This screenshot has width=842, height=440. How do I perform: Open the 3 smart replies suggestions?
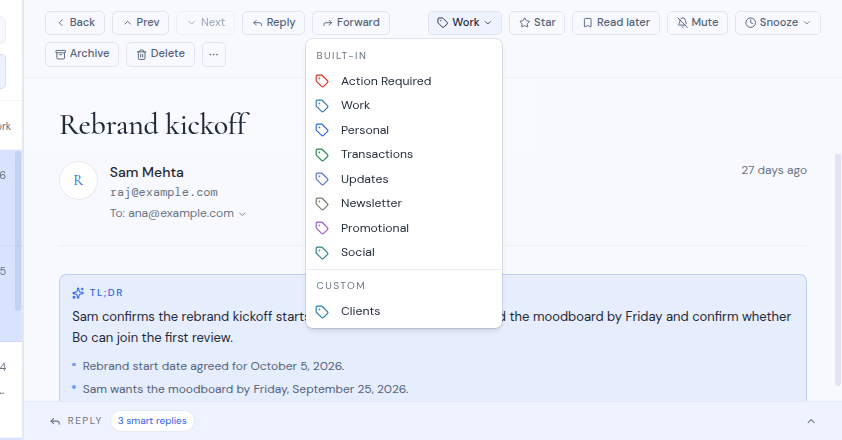(x=153, y=421)
